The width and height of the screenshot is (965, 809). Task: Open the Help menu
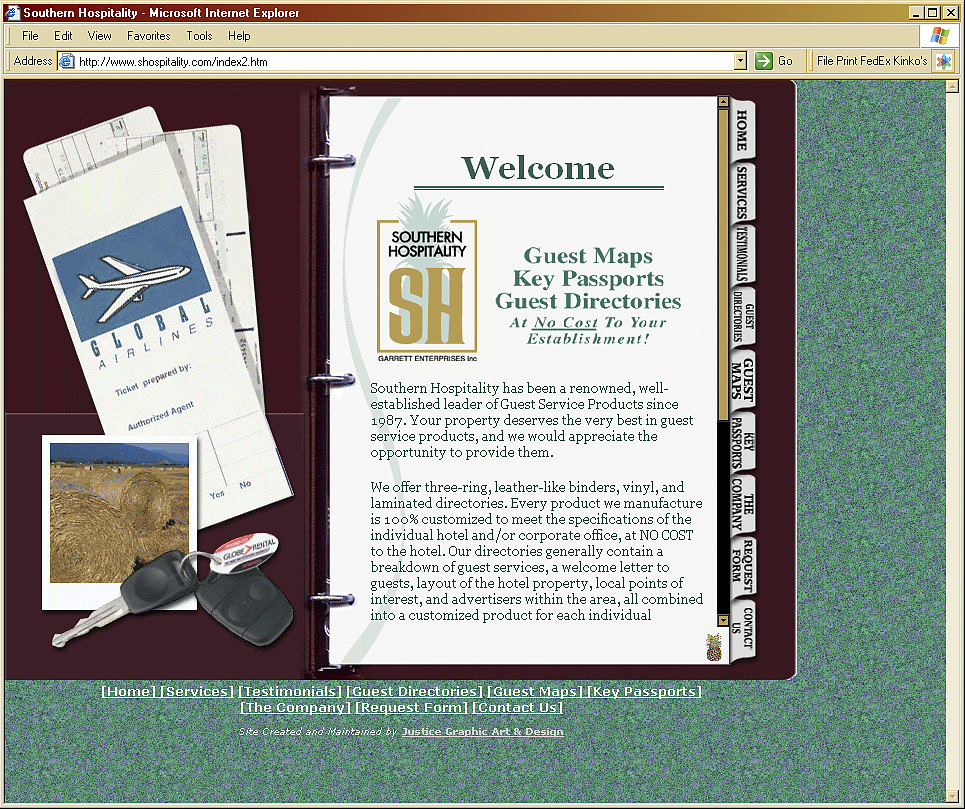239,36
